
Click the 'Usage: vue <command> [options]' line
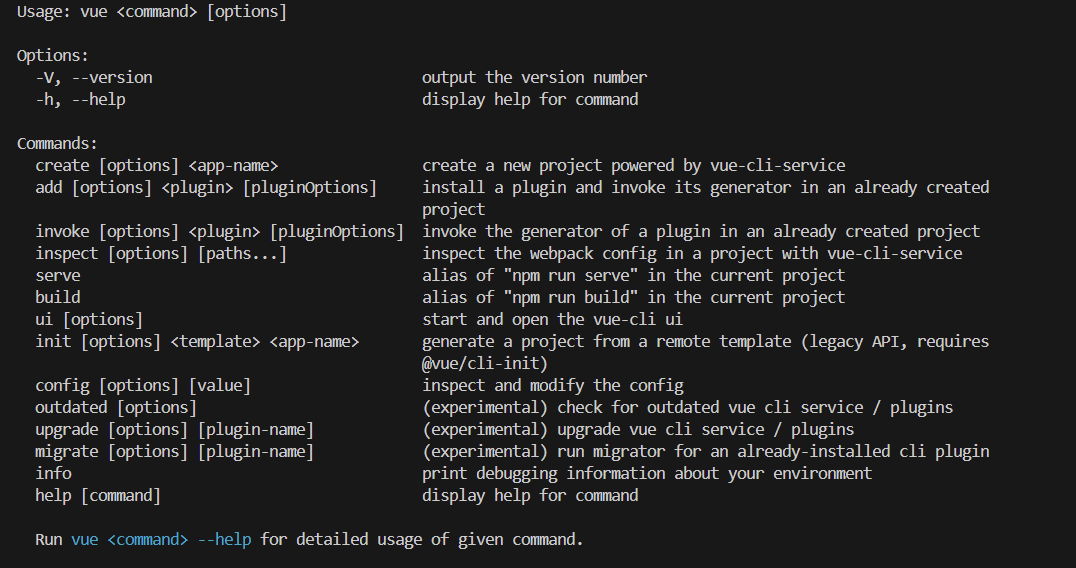[x=152, y=12]
